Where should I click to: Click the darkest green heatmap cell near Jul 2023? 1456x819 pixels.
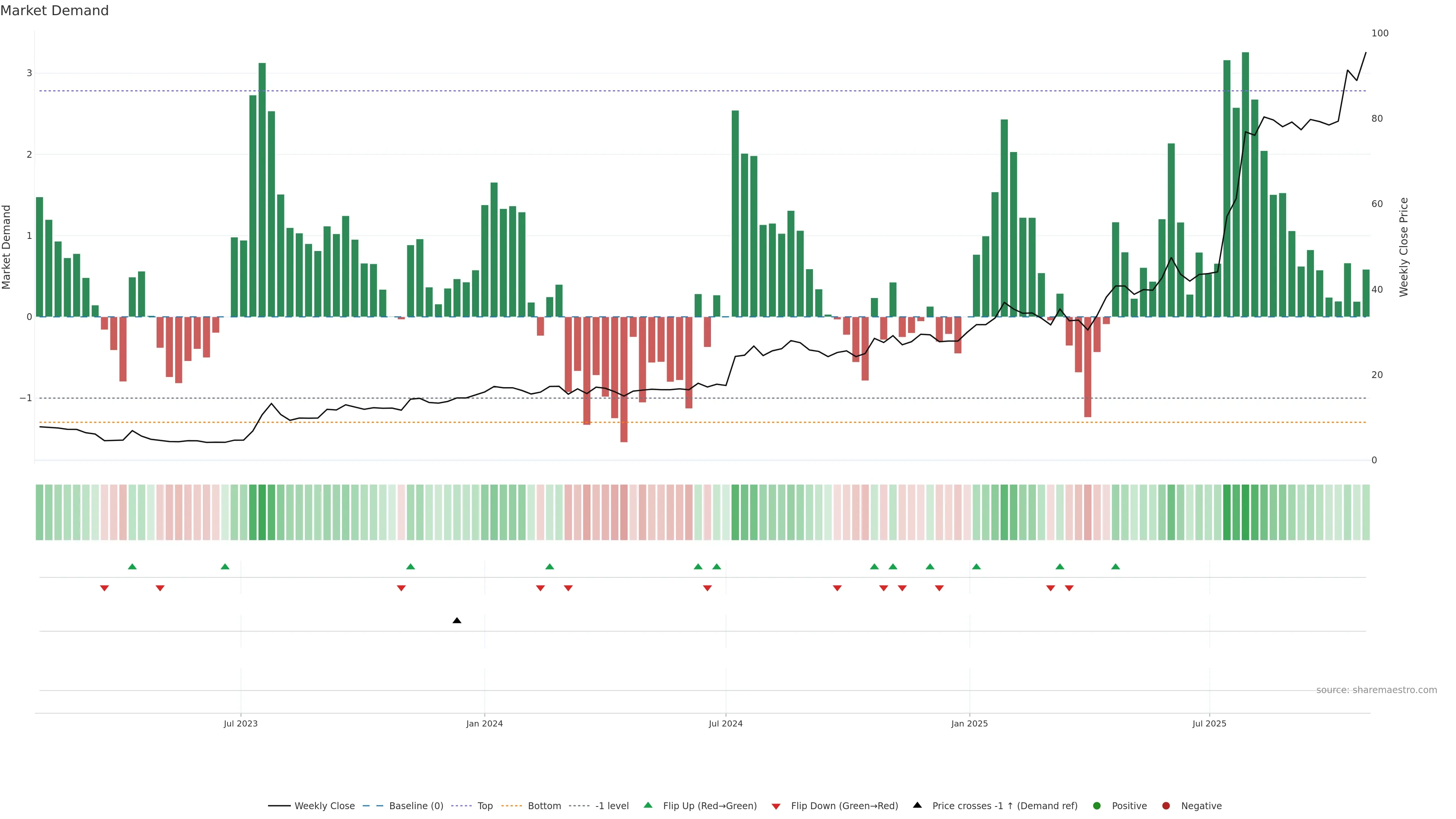coord(262,512)
